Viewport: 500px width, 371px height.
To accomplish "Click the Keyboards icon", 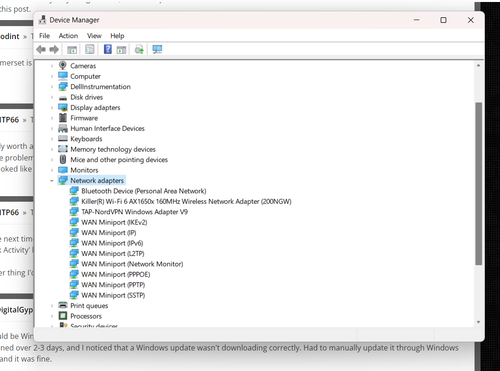I will tap(63, 138).
